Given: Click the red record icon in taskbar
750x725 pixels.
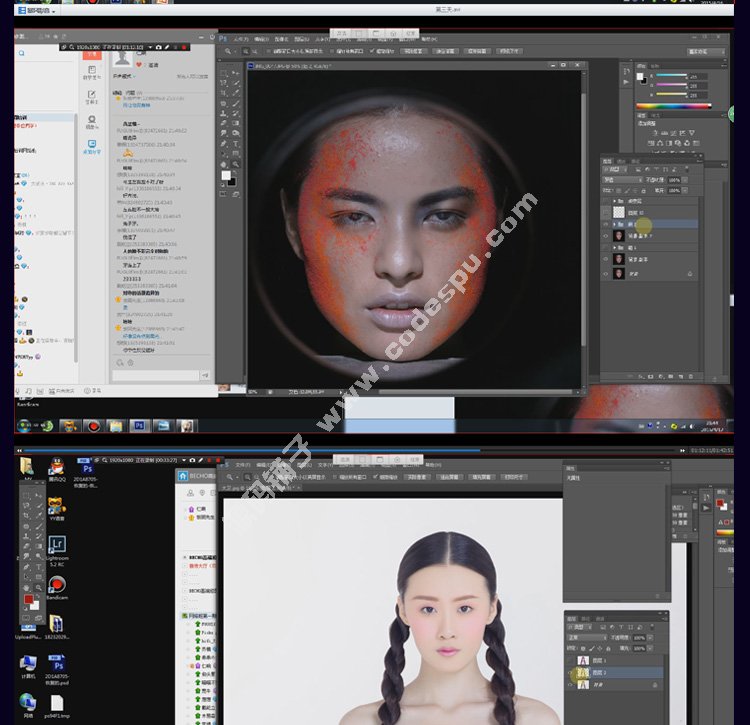Looking at the screenshot, I should [x=92, y=425].
